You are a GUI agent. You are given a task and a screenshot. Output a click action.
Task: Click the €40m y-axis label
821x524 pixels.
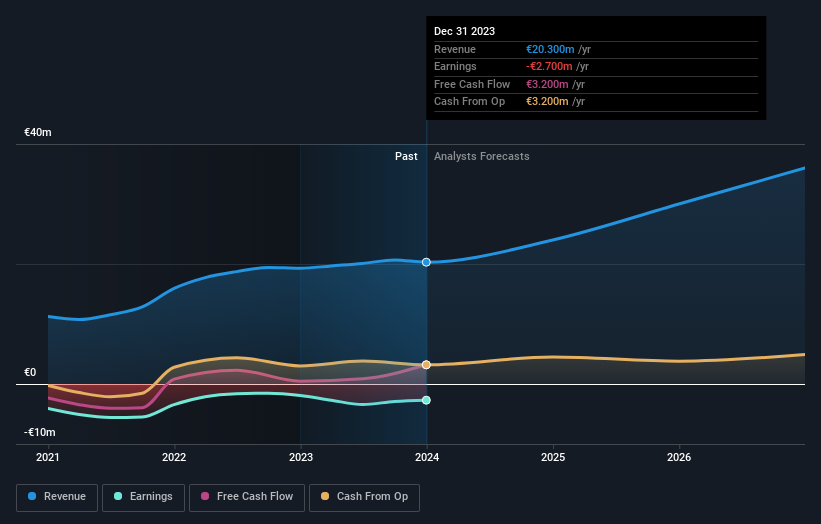(x=38, y=132)
